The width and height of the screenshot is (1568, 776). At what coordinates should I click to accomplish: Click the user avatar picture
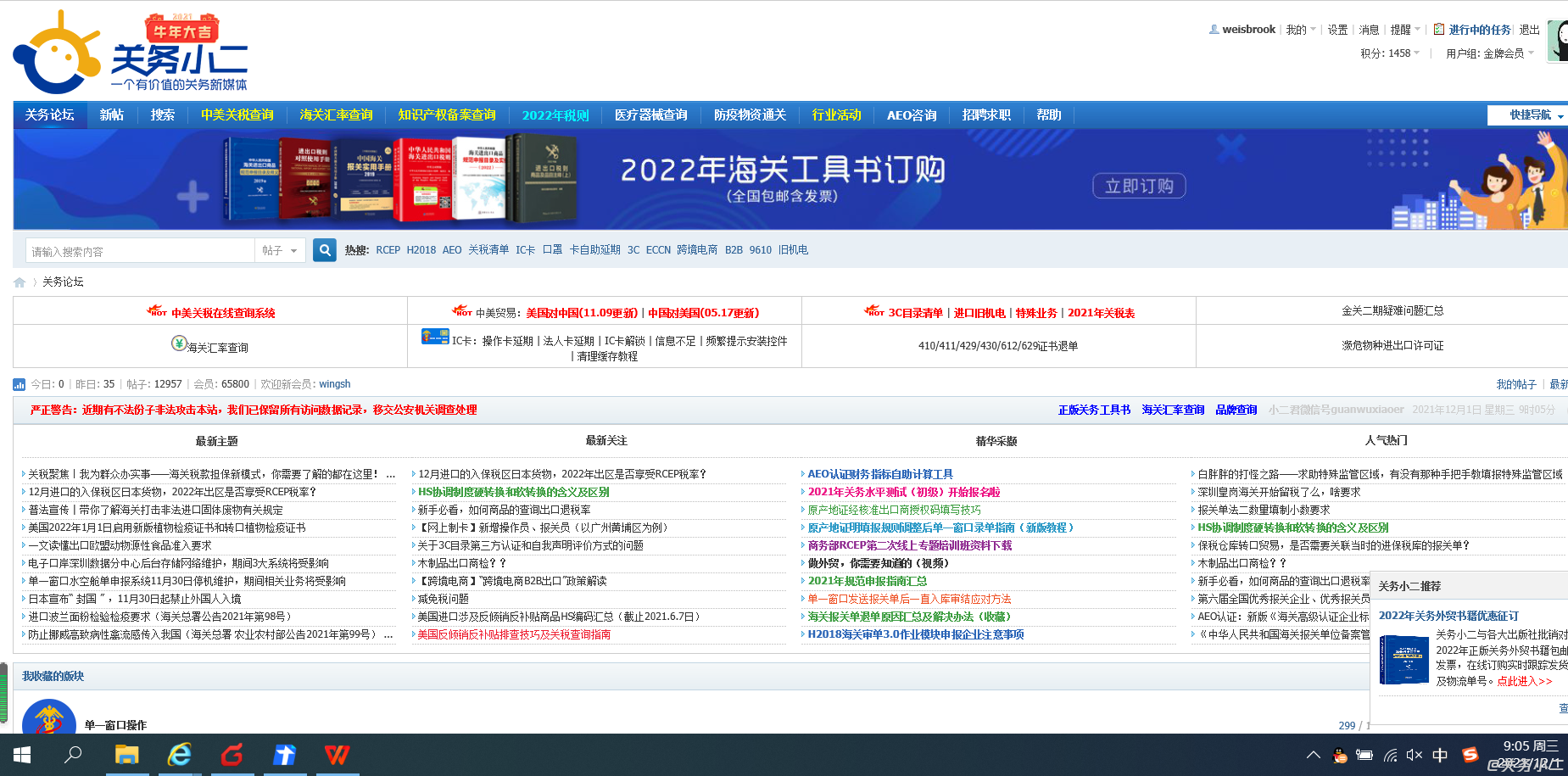1558,41
